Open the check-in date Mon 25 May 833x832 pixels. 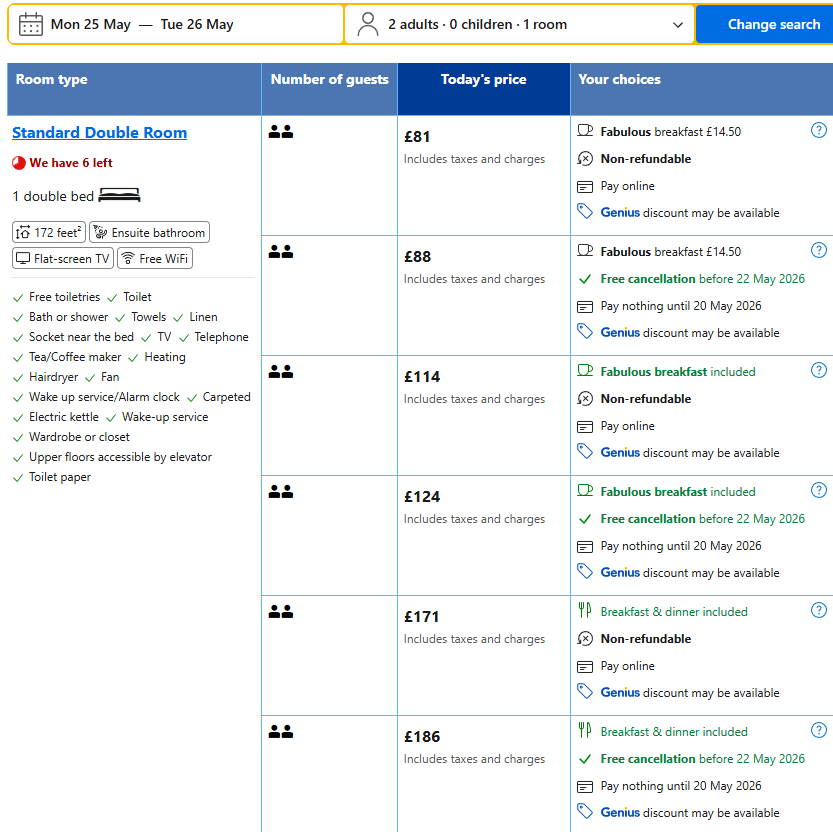point(90,24)
